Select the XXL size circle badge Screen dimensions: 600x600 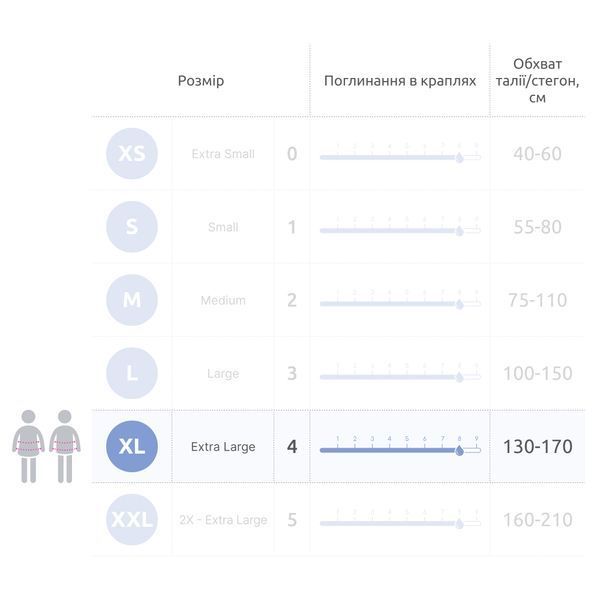[x=132, y=520]
